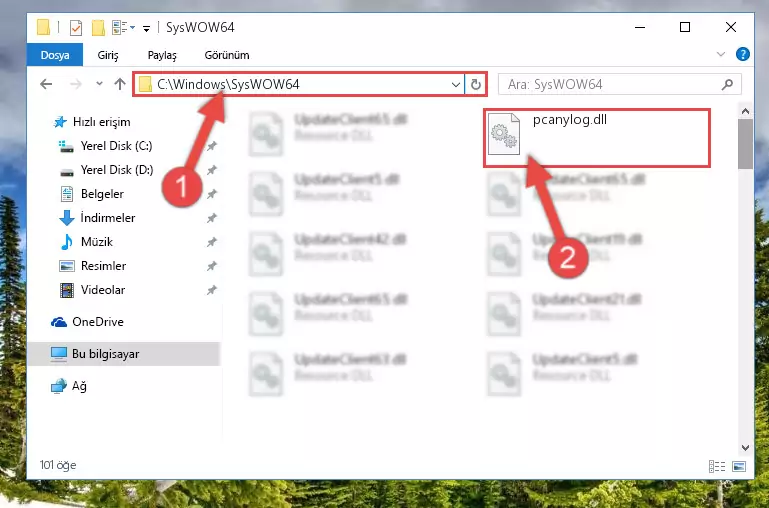This screenshot has width=769, height=508.
Task: Click the pin icon beside İndirmeler
Action: [x=211, y=218]
